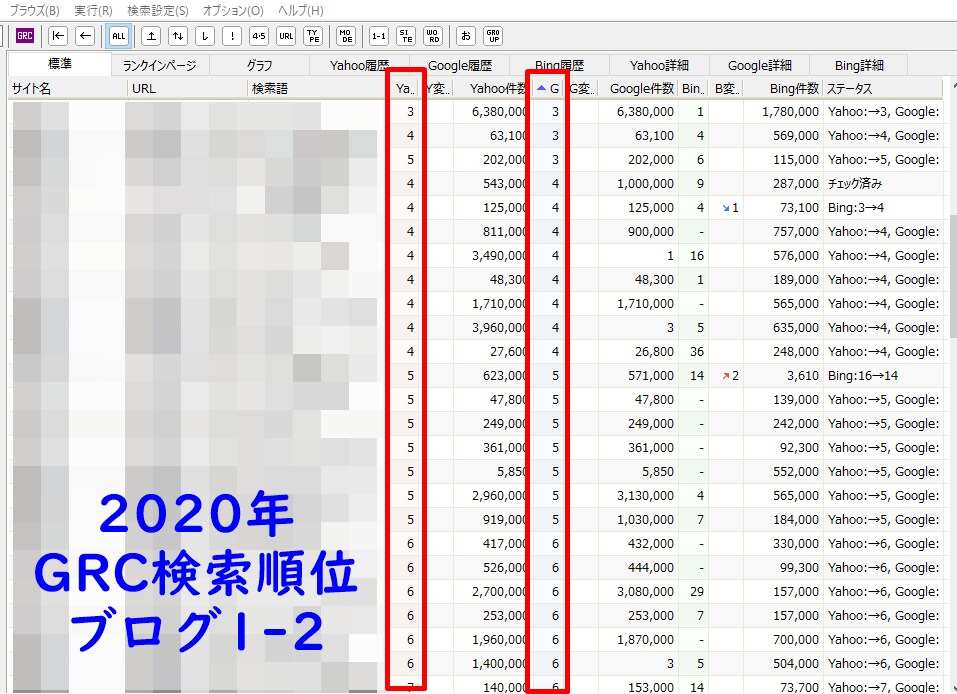Image resolution: width=957 pixels, height=694 pixels.
Task: Select the Bing:16→14 status cell
Action: 883,375
